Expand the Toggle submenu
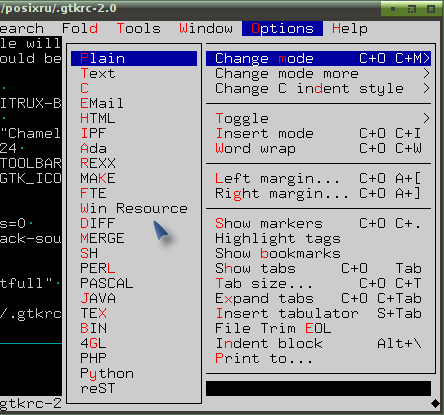 click(x=318, y=118)
